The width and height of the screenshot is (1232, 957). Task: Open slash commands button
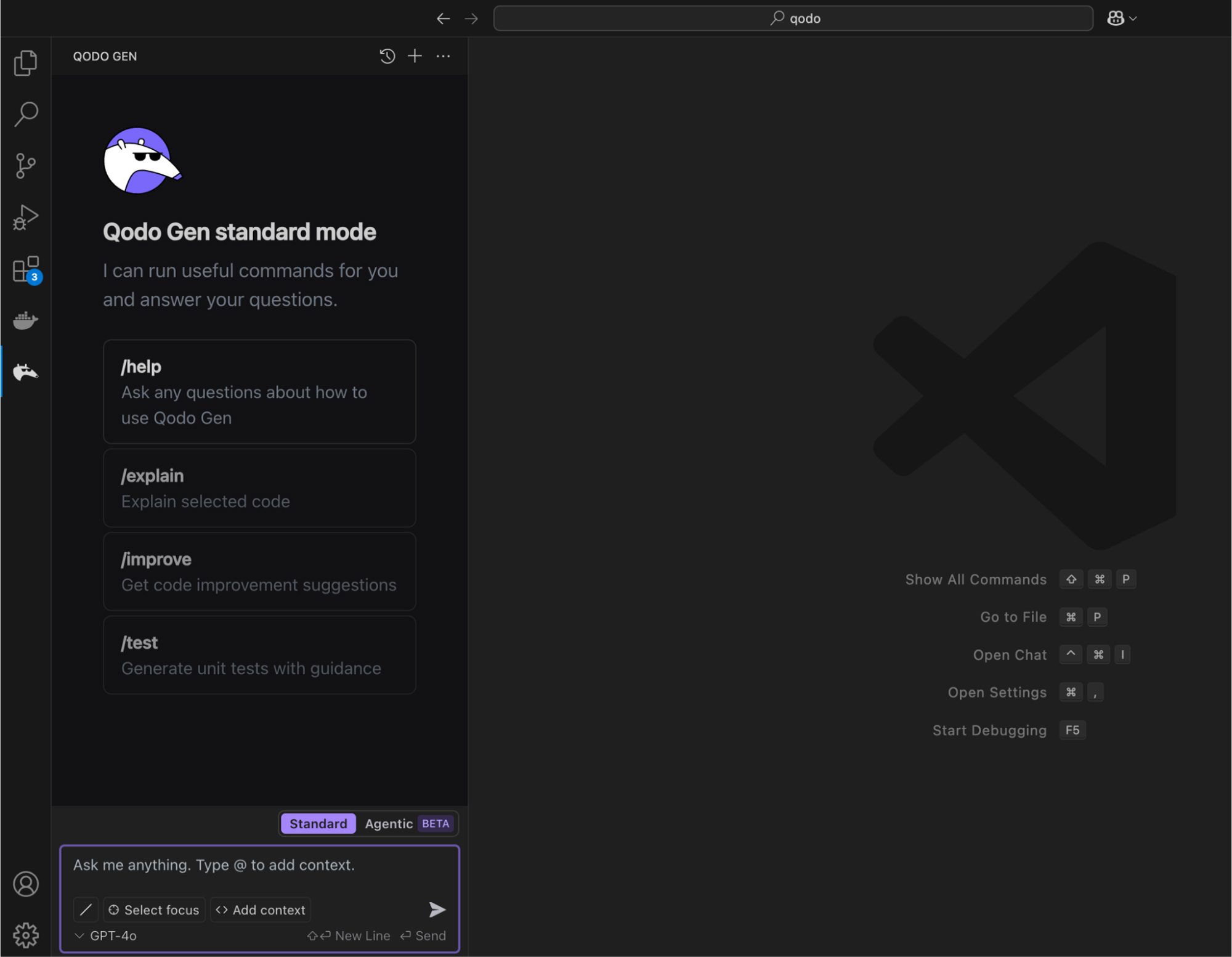click(x=86, y=909)
